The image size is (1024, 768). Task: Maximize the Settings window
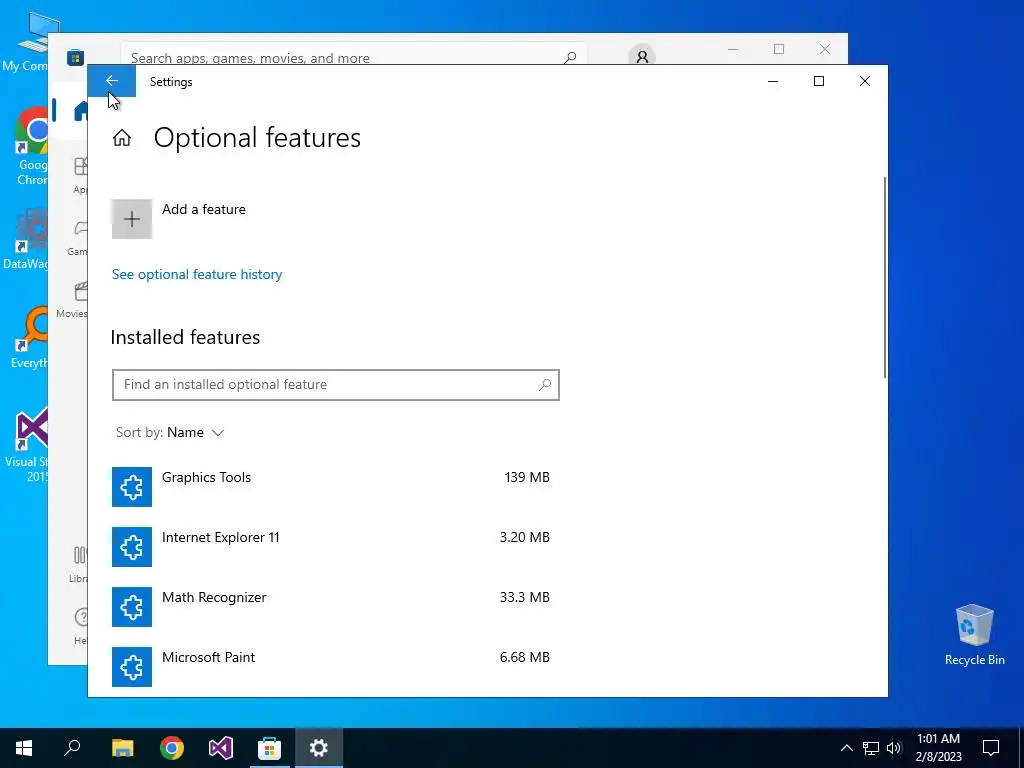pos(819,81)
